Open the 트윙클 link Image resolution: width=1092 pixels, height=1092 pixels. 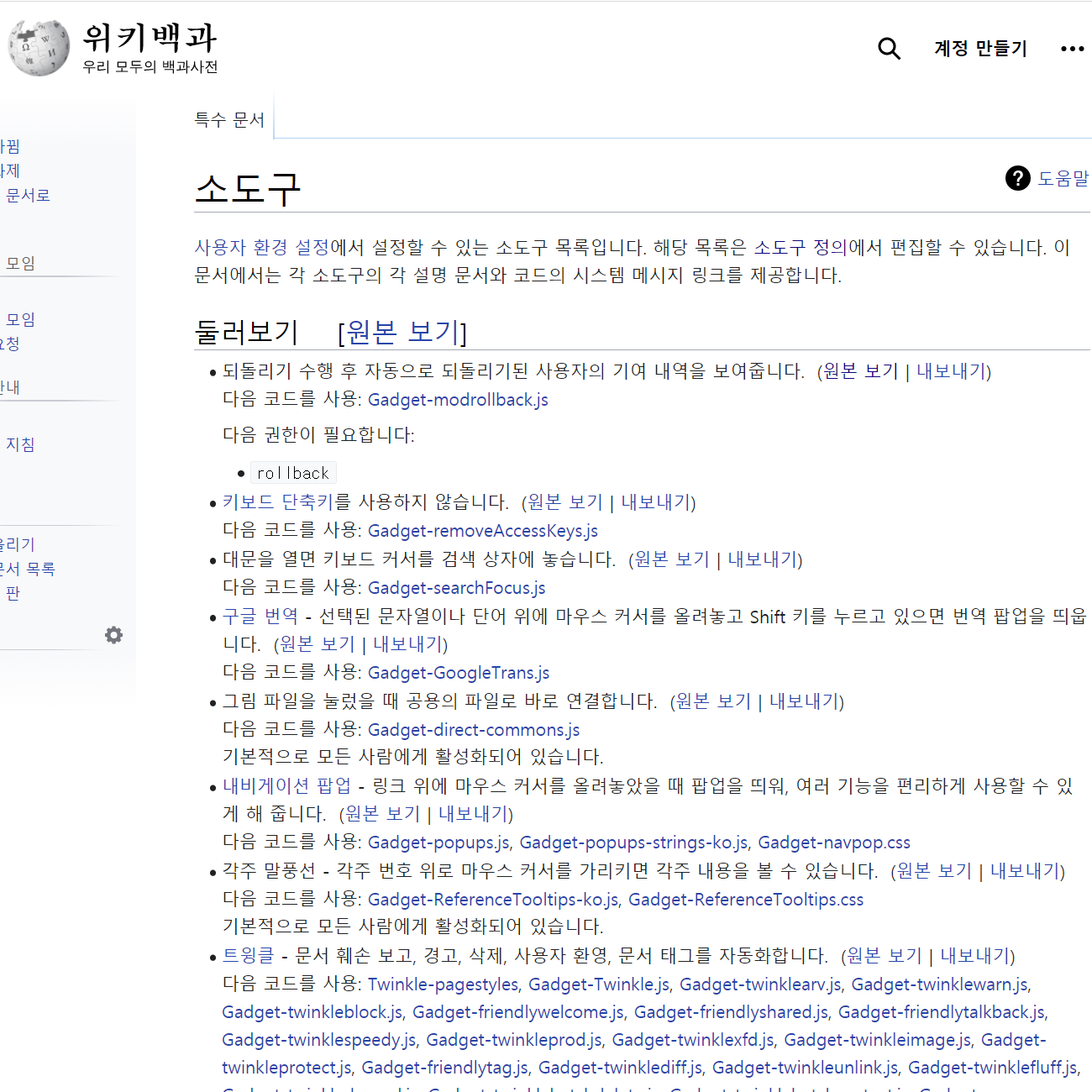tap(248, 956)
